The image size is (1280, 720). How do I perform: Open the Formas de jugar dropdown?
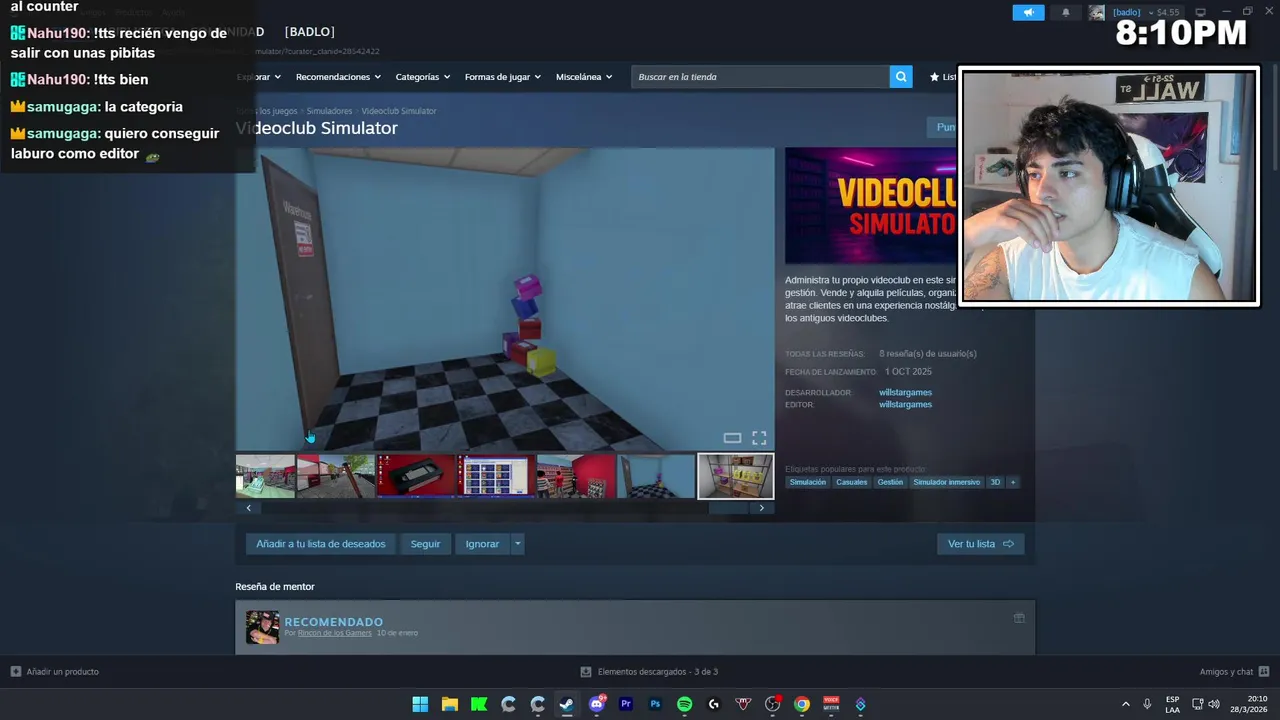[502, 77]
